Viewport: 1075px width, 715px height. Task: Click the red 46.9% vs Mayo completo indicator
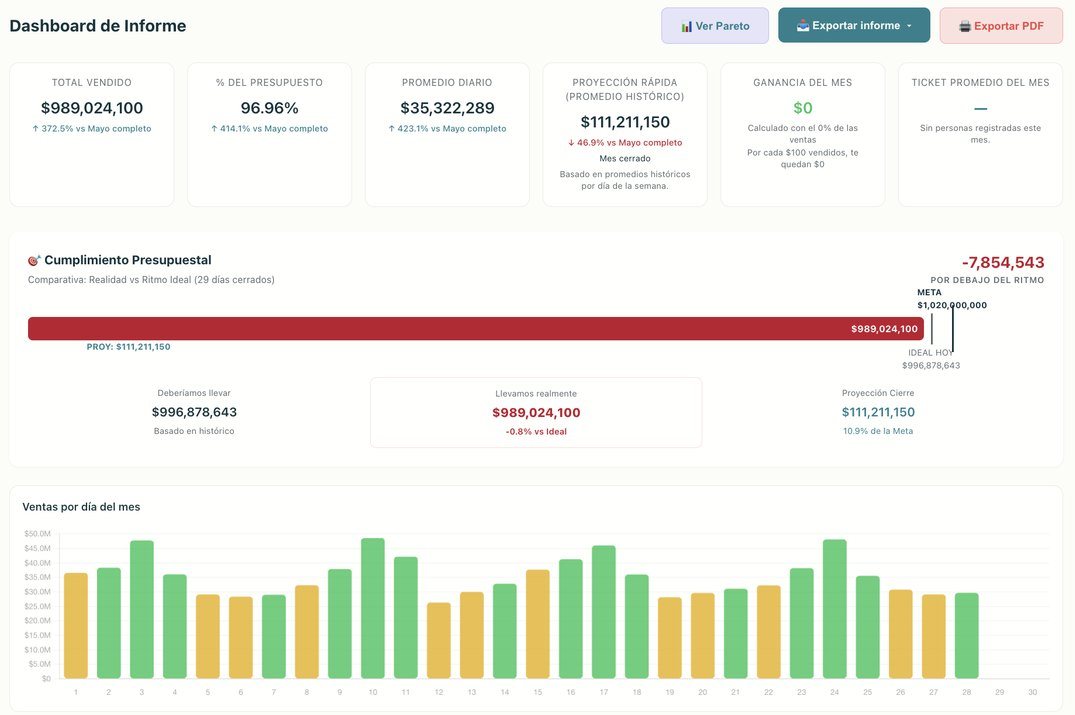pos(625,143)
